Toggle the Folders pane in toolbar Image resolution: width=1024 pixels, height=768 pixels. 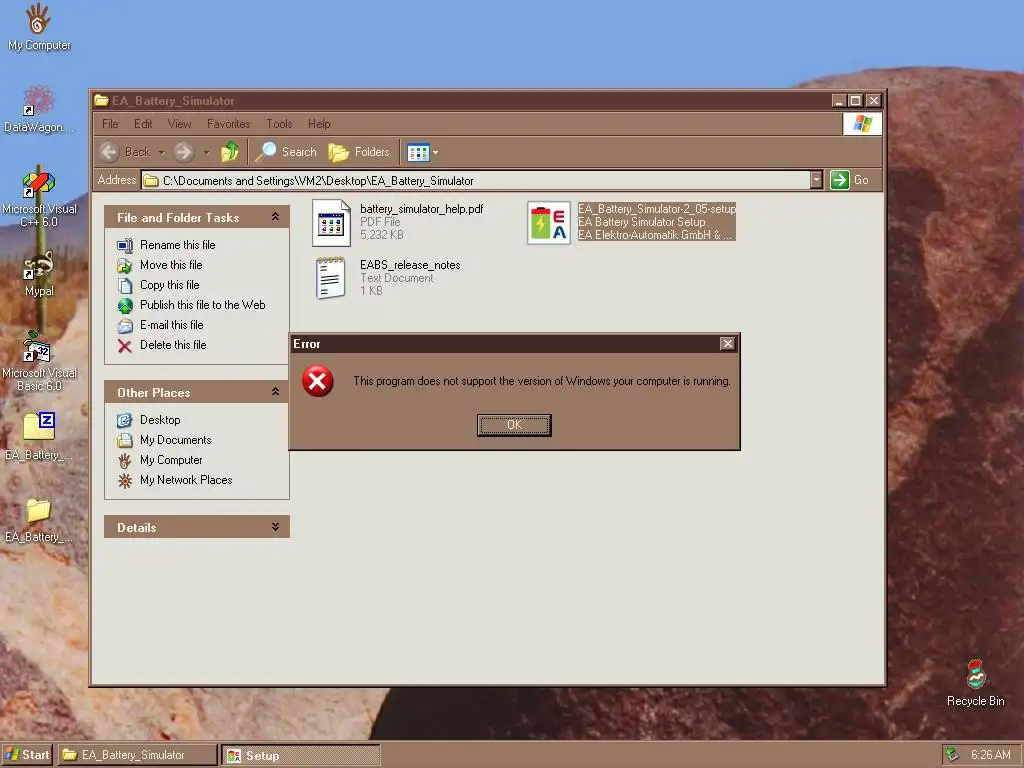point(359,152)
